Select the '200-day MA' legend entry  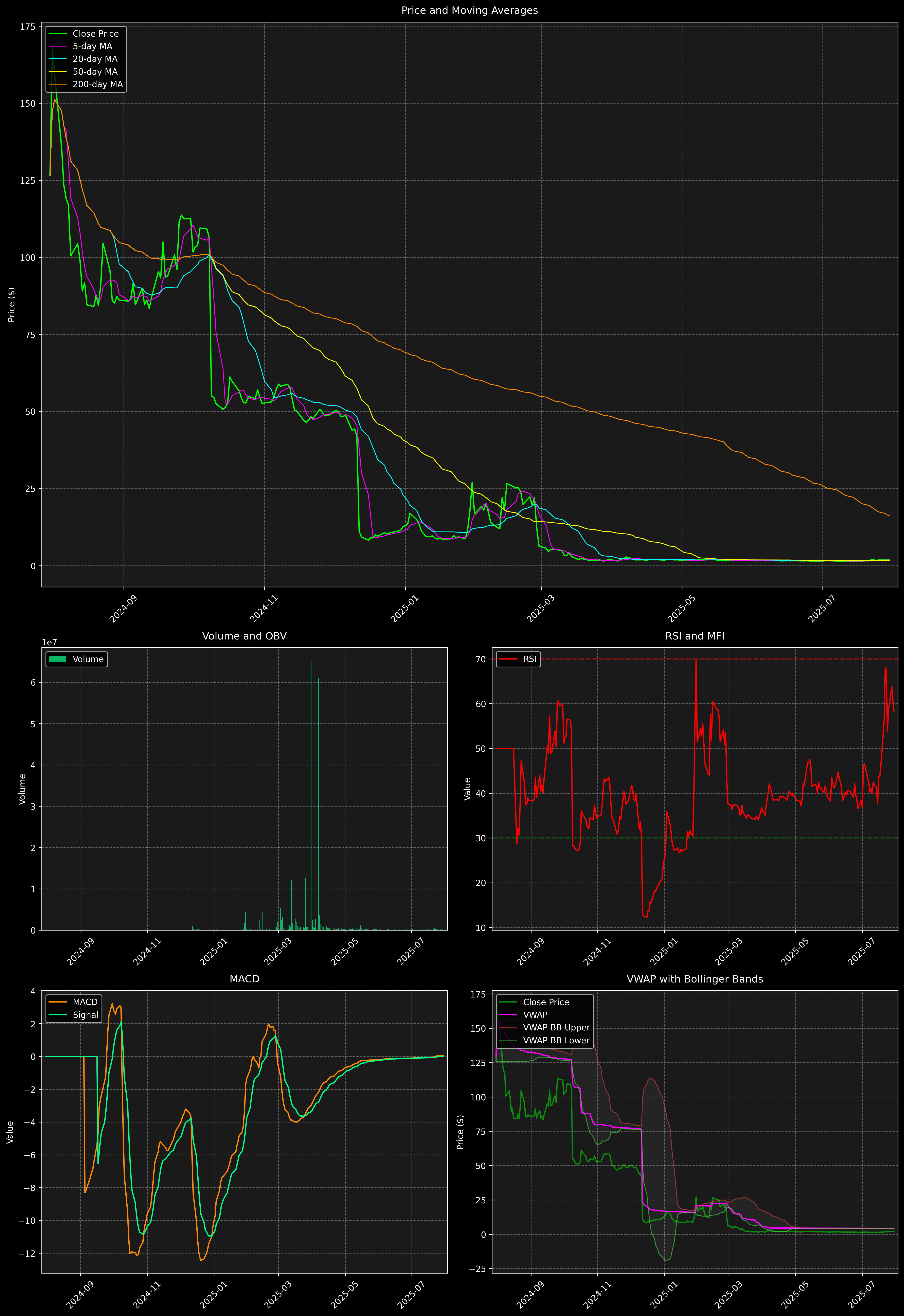(97, 84)
